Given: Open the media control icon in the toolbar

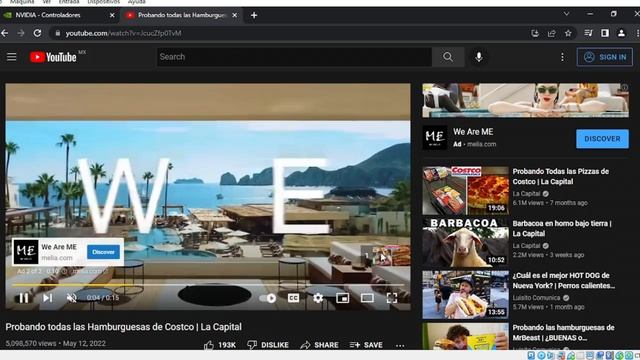Looking at the screenshot, I should point(588,33).
